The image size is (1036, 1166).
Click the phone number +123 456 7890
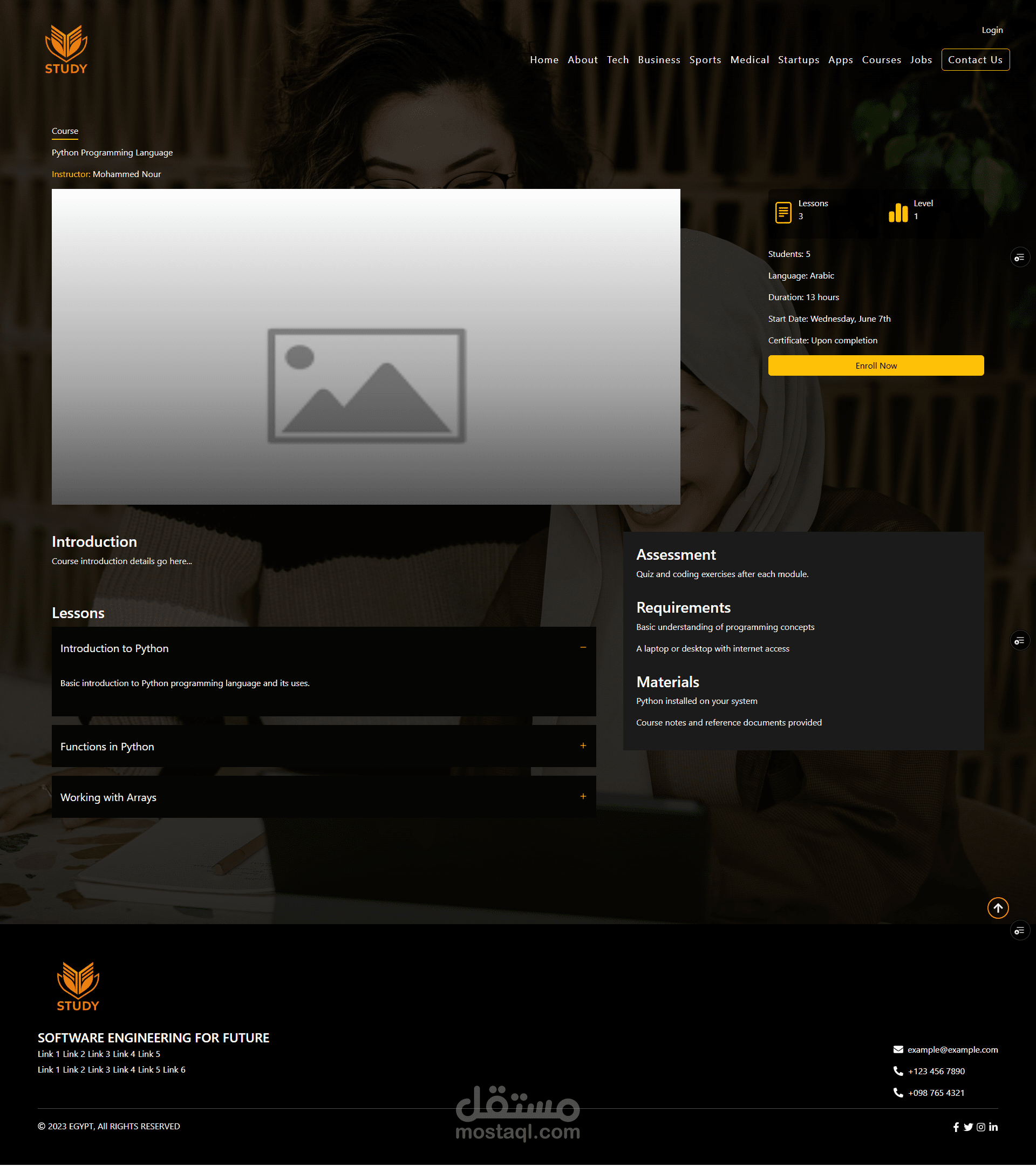[936, 1072]
